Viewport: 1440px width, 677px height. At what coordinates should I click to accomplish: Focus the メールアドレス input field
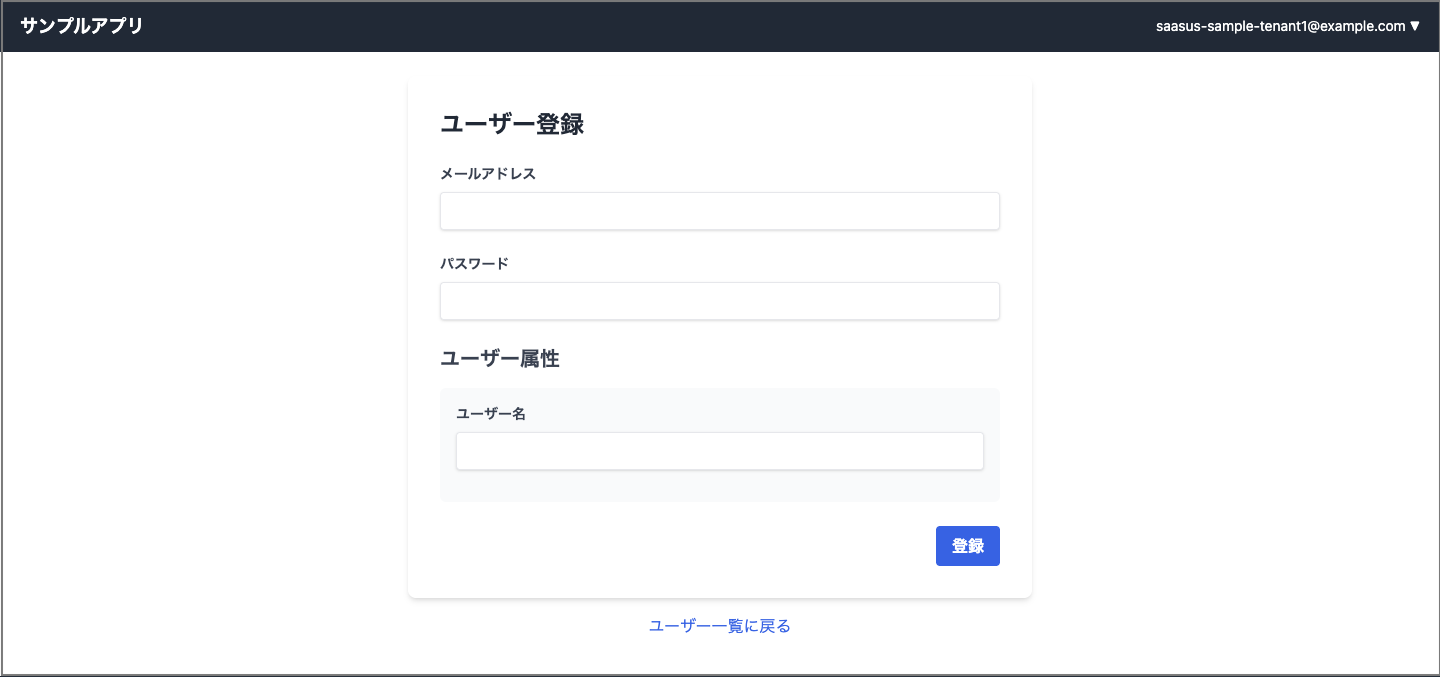click(719, 211)
